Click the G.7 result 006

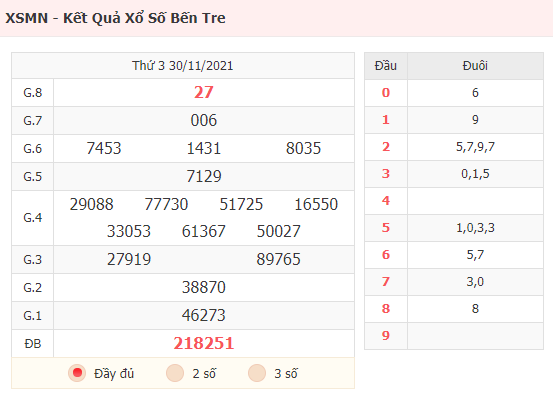tap(204, 120)
